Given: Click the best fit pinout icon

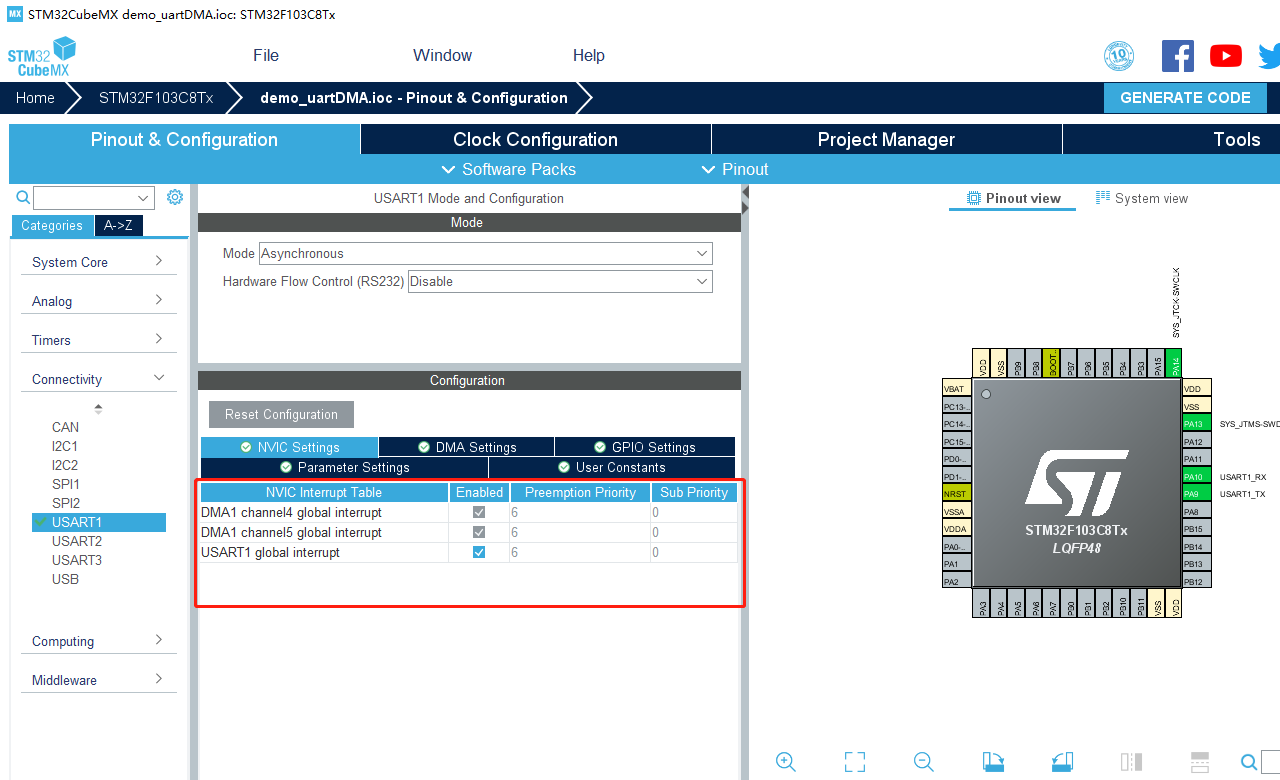Looking at the screenshot, I should click(x=855, y=762).
